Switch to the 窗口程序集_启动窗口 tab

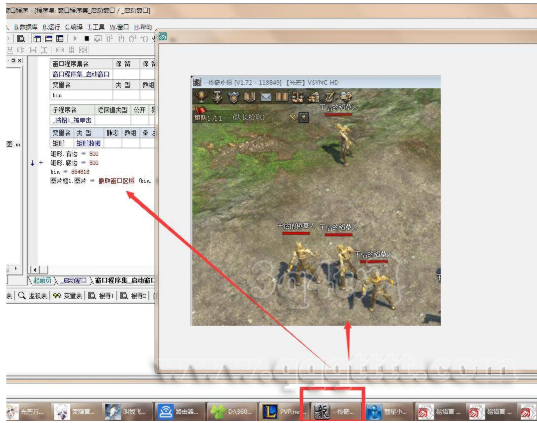[124, 281]
